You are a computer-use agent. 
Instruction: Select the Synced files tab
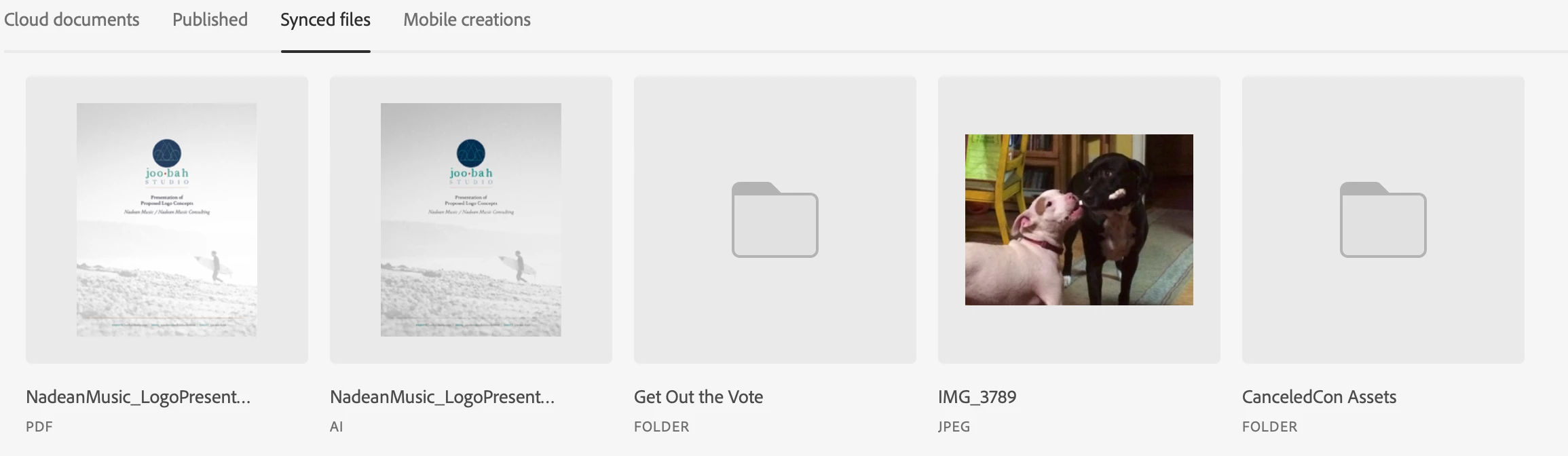325,20
